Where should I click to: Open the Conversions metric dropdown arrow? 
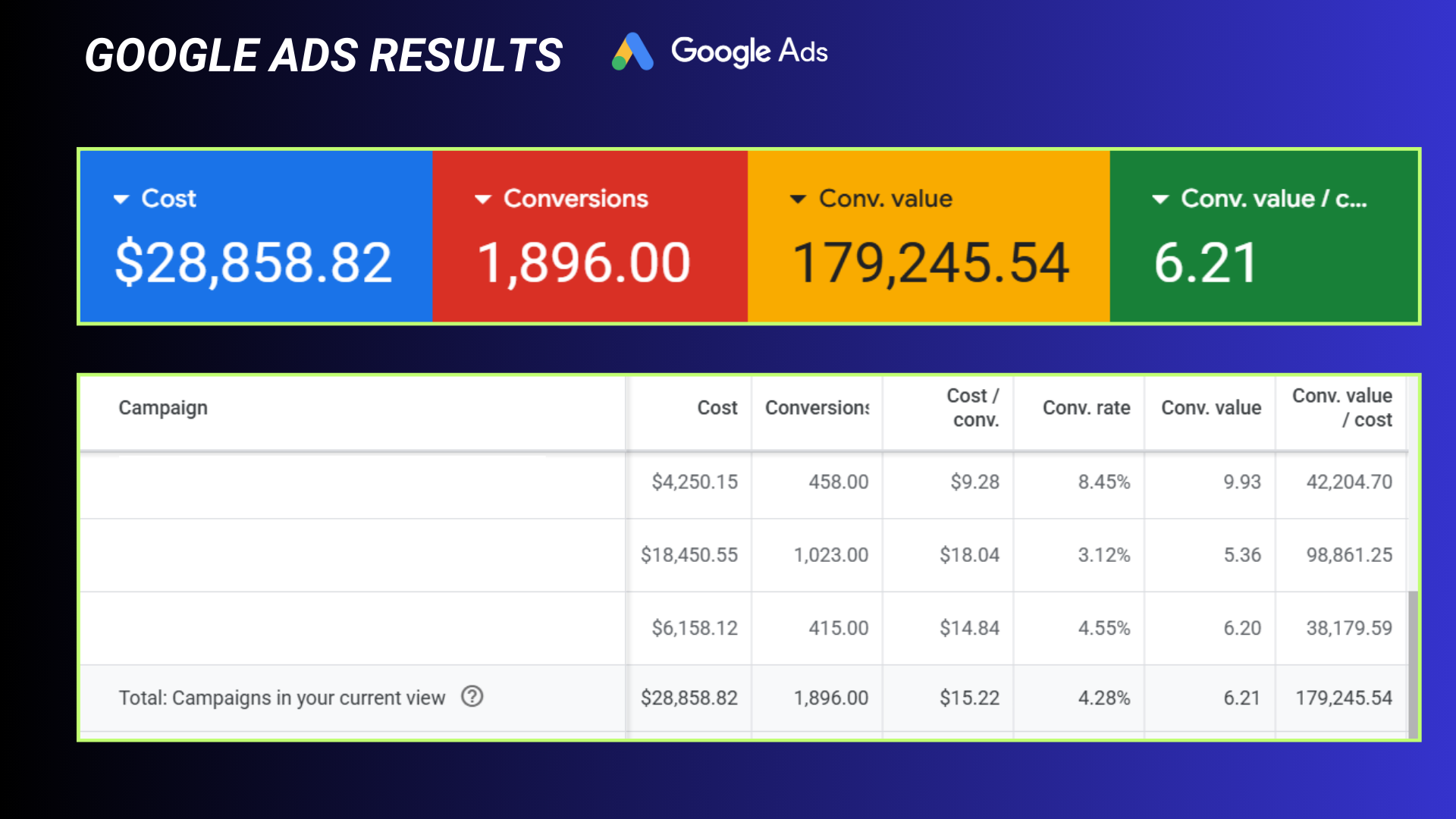483,199
